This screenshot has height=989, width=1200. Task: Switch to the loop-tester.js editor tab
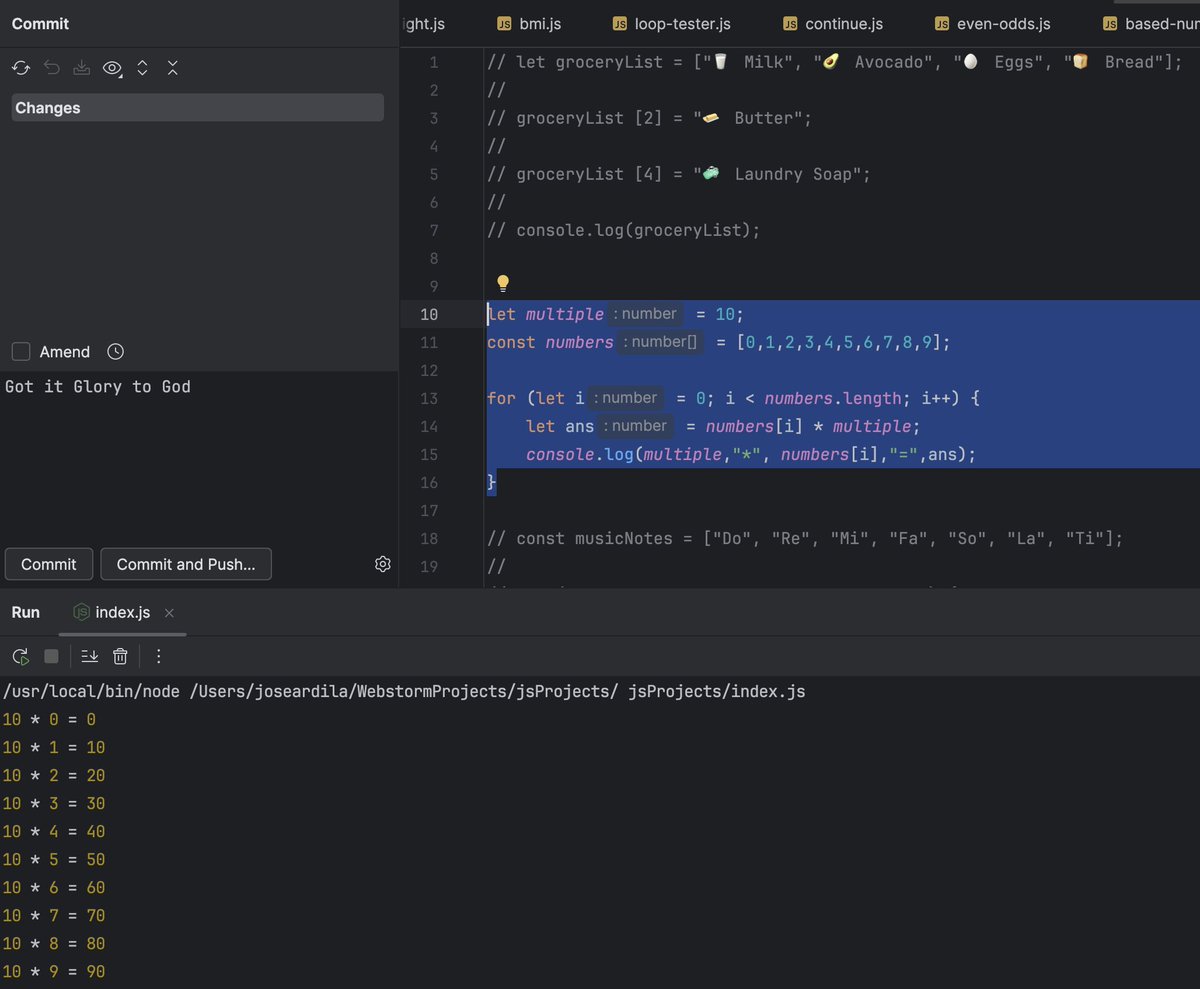tap(671, 23)
